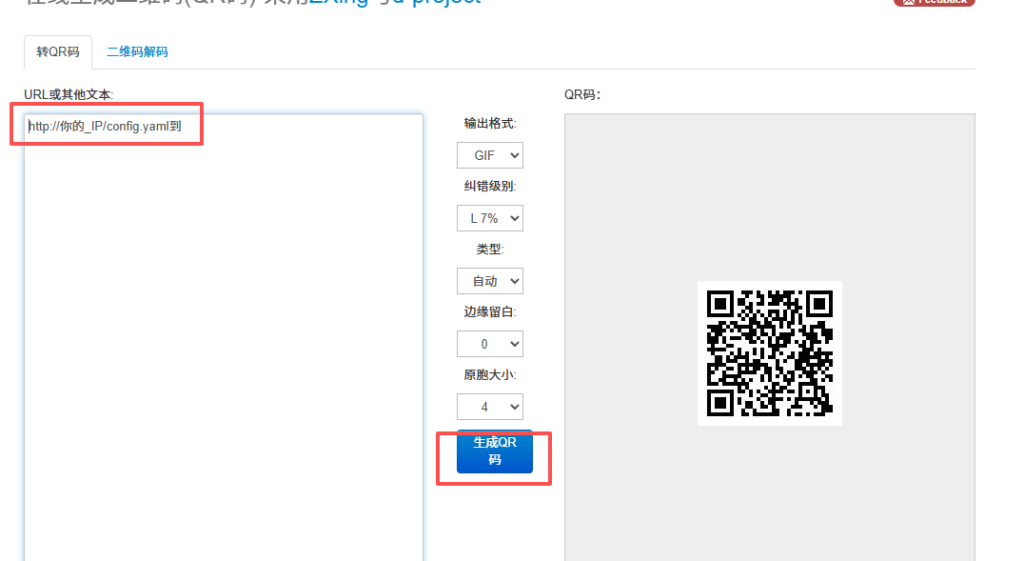Image resolution: width=1024 pixels, height=561 pixels.
Task: Open the 纠错级别 L 7% dropdown
Action: click(490, 218)
